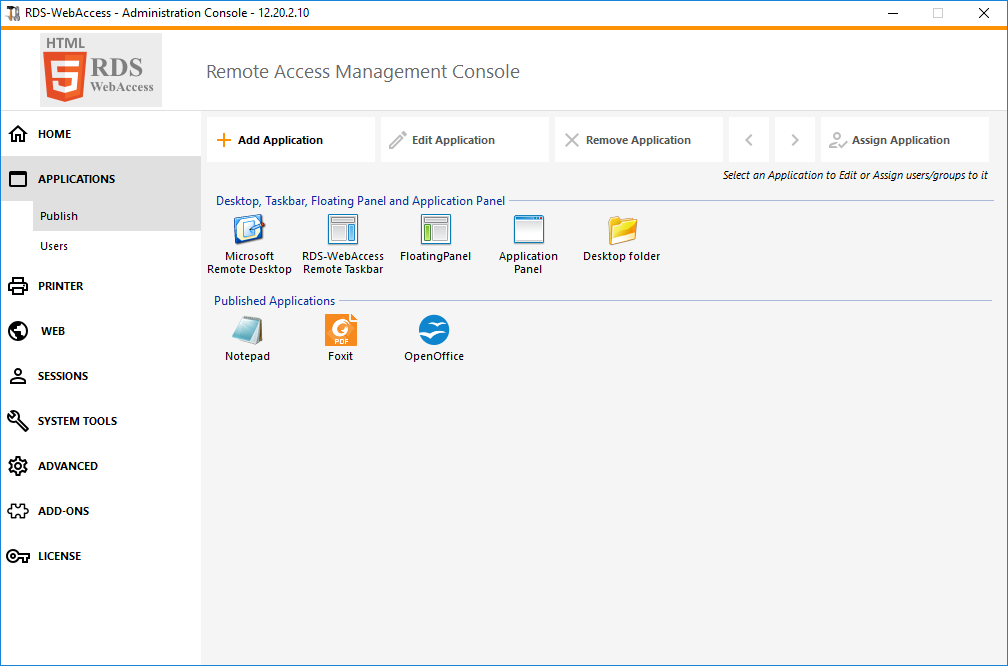Click Assign Application button
Image resolution: width=1008 pixels, height=666 pixels.
pos(904,140)
